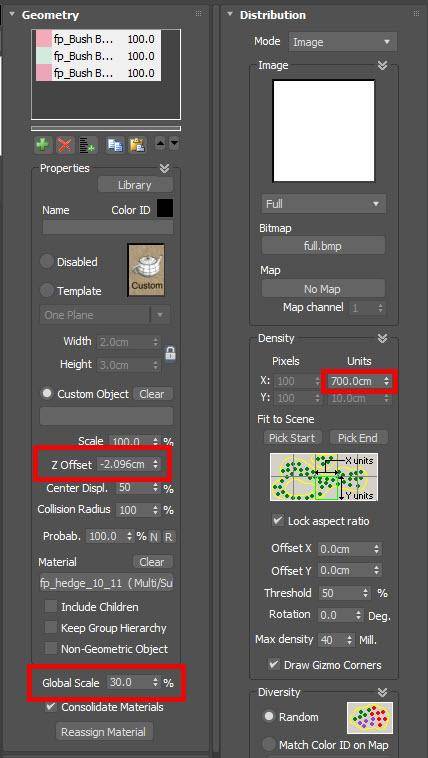Click the first pink fp_Bush list item
The height and width of the screenshot is (758, 428).
coord(98,39)
